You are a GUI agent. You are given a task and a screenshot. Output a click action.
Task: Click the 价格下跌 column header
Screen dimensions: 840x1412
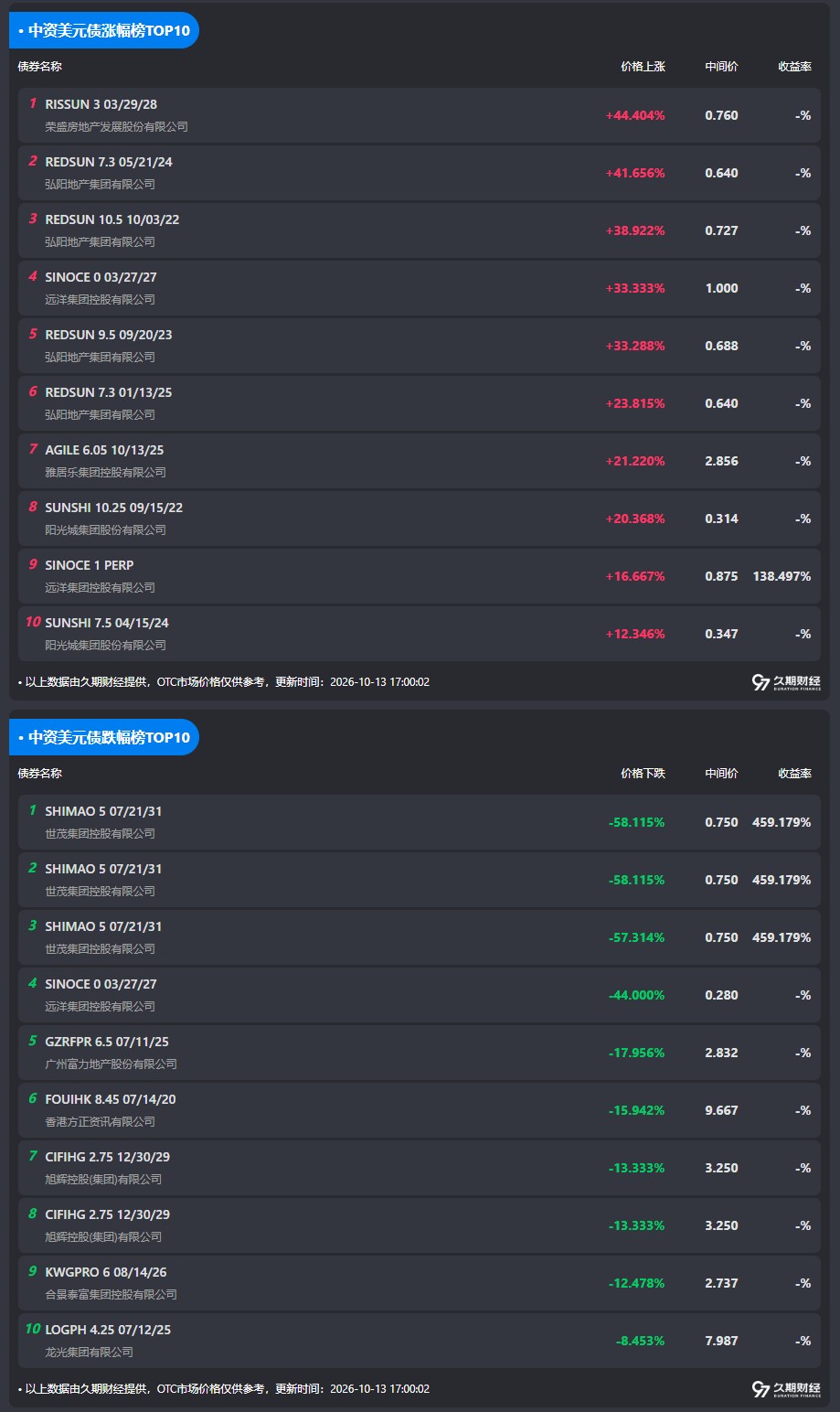click(643, 774)
